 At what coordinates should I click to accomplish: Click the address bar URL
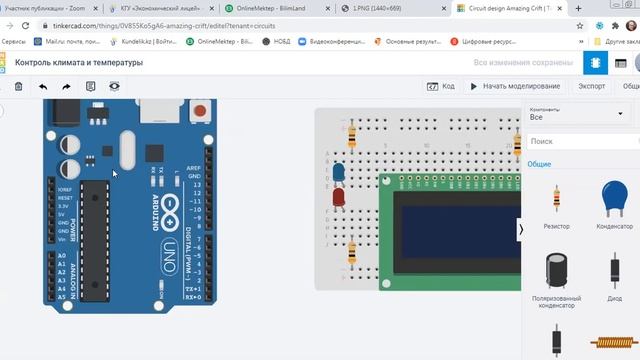coord(164,26)
